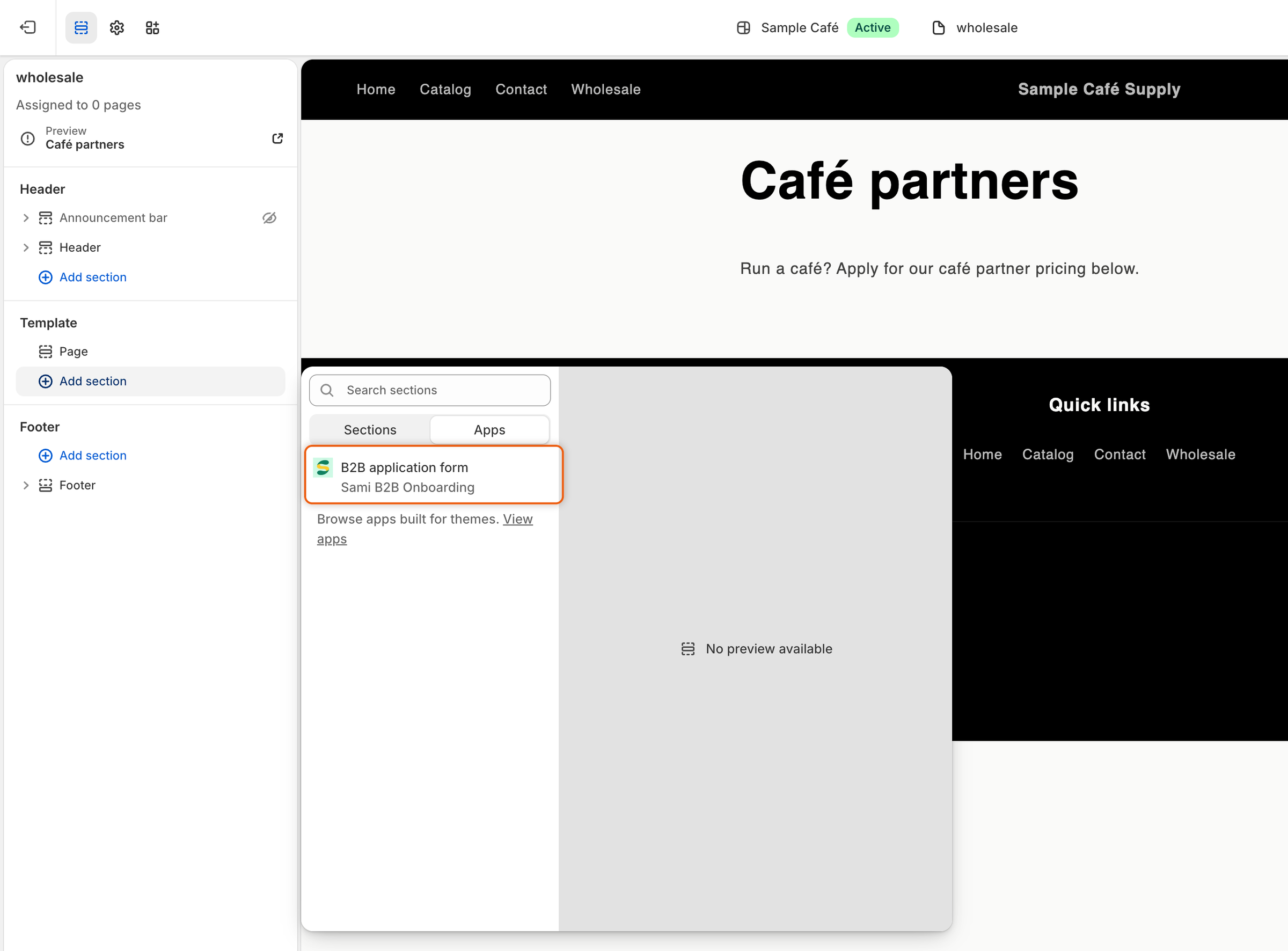
Task: Click Contact in footer Quick links
Action: coord(1120,454)
